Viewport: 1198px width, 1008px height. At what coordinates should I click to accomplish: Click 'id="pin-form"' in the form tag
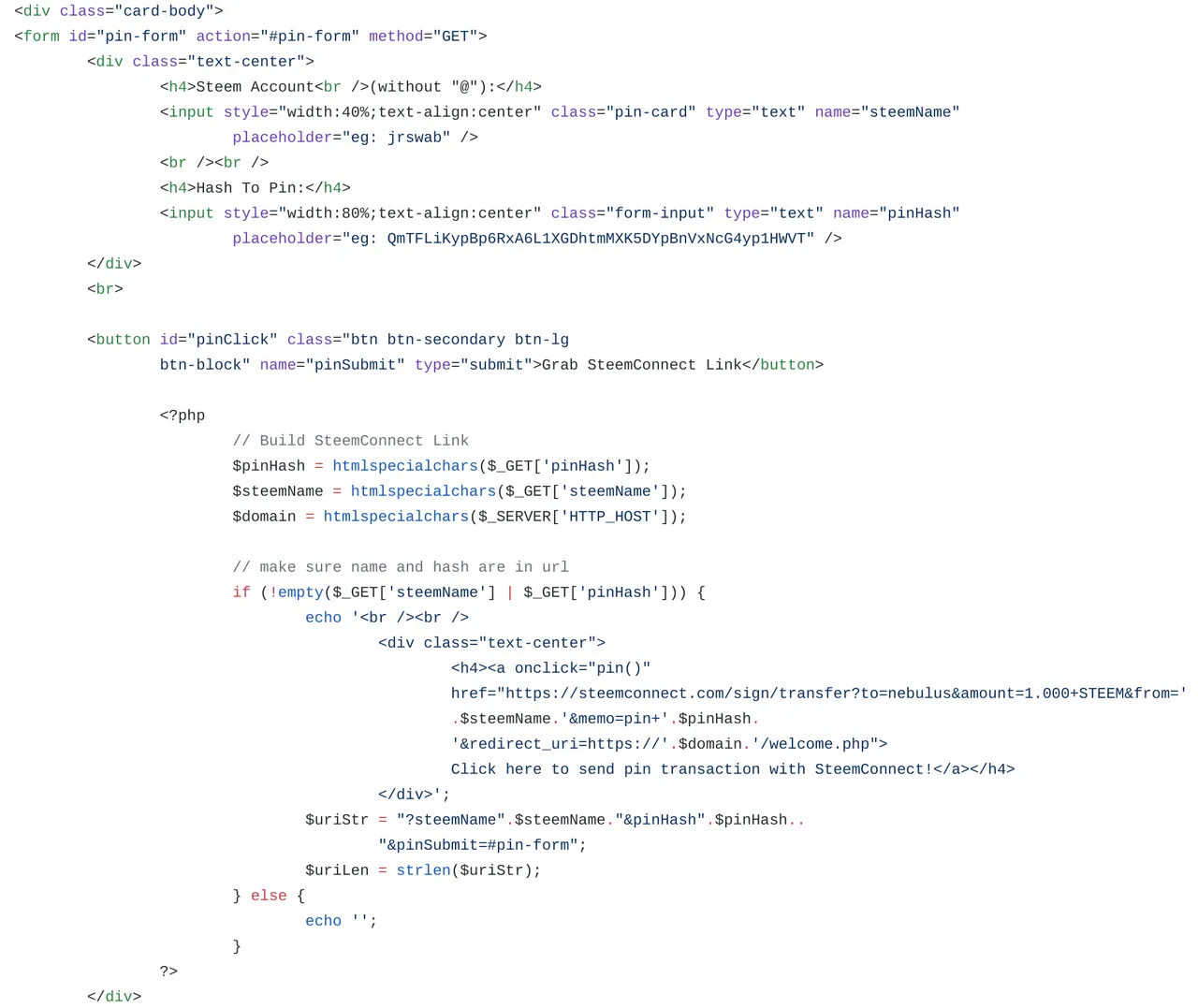click(x=127, y=37)
